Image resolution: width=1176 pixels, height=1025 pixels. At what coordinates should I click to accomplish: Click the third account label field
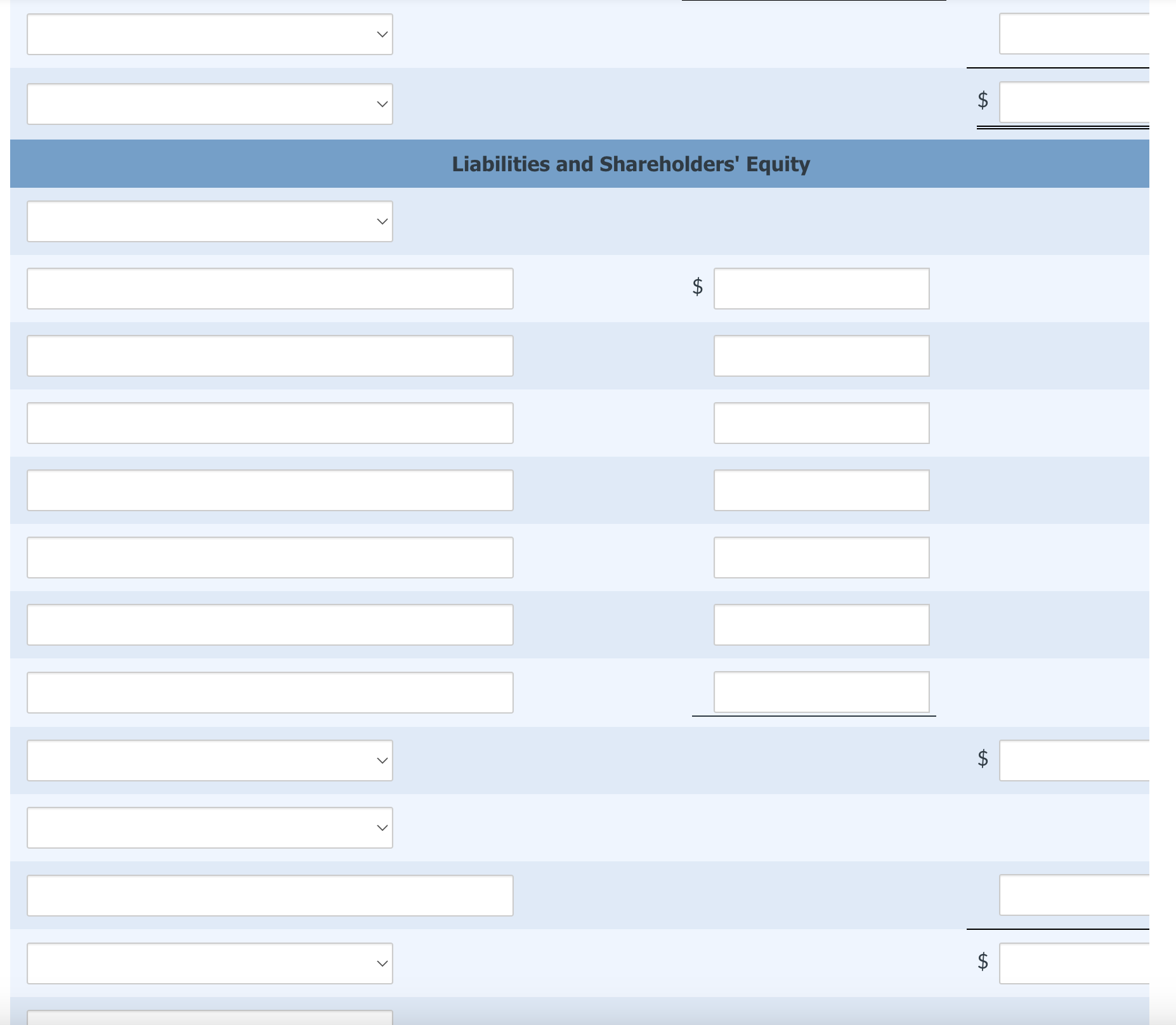click(x=270, y=422)
